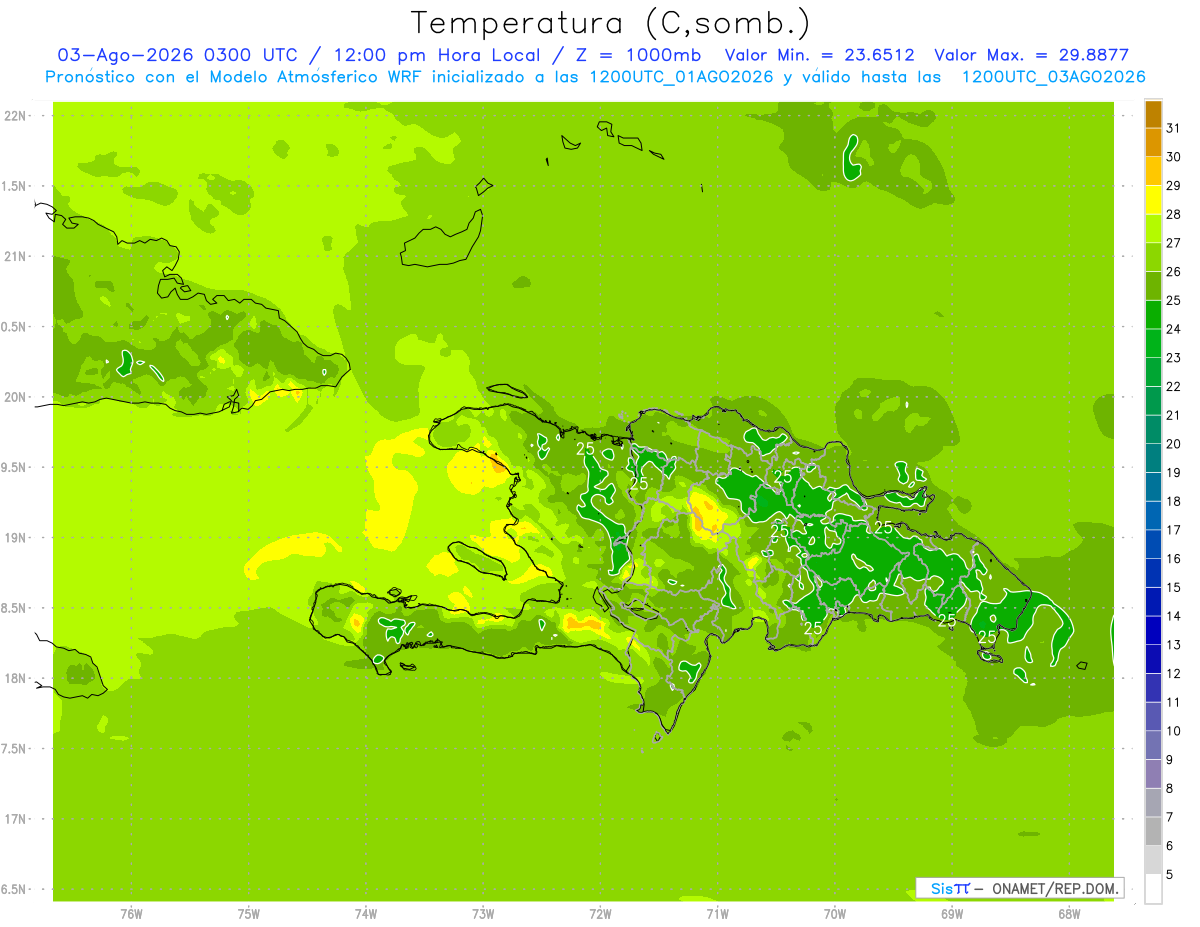Click the 20N latitude axis label
The height and width of the screenshot is (927, 1200).
[x=17, y=397]
